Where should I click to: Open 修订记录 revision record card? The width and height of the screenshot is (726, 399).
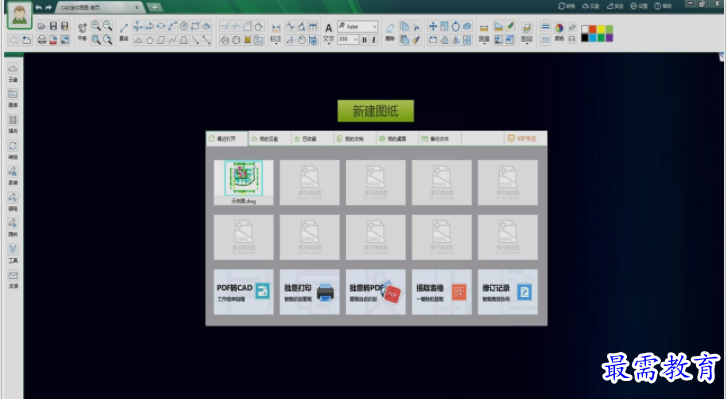[x=507, y=292]
